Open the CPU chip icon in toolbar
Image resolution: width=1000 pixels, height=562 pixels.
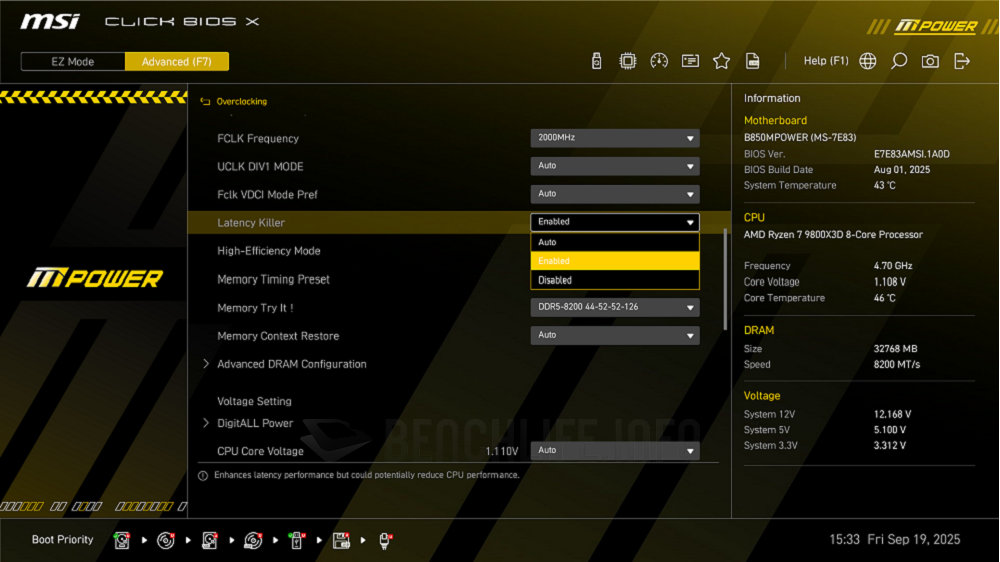click(628, 61)
